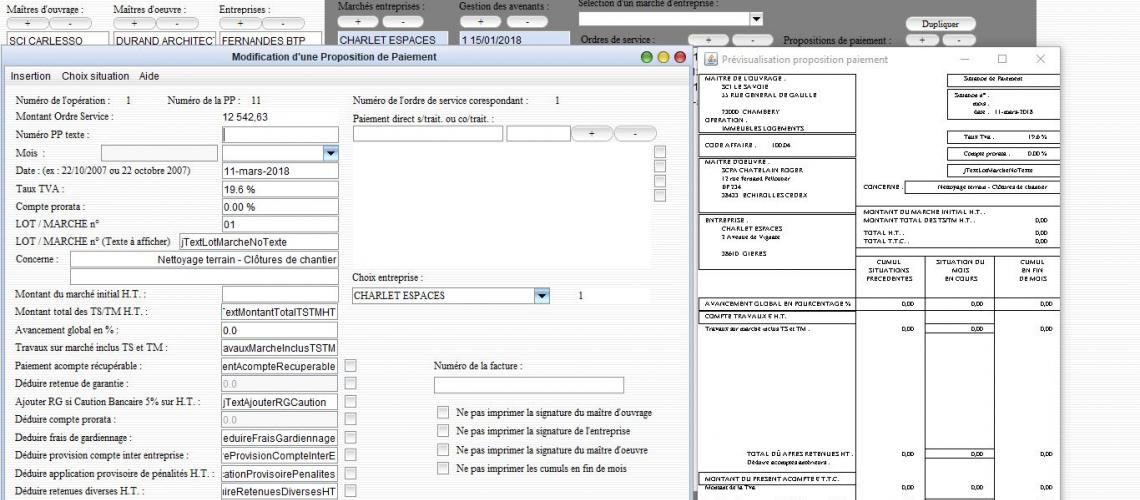Click Taux TVA field showing 19.6 %
This screenshot has width=1140, height=500.
(280, 189)
